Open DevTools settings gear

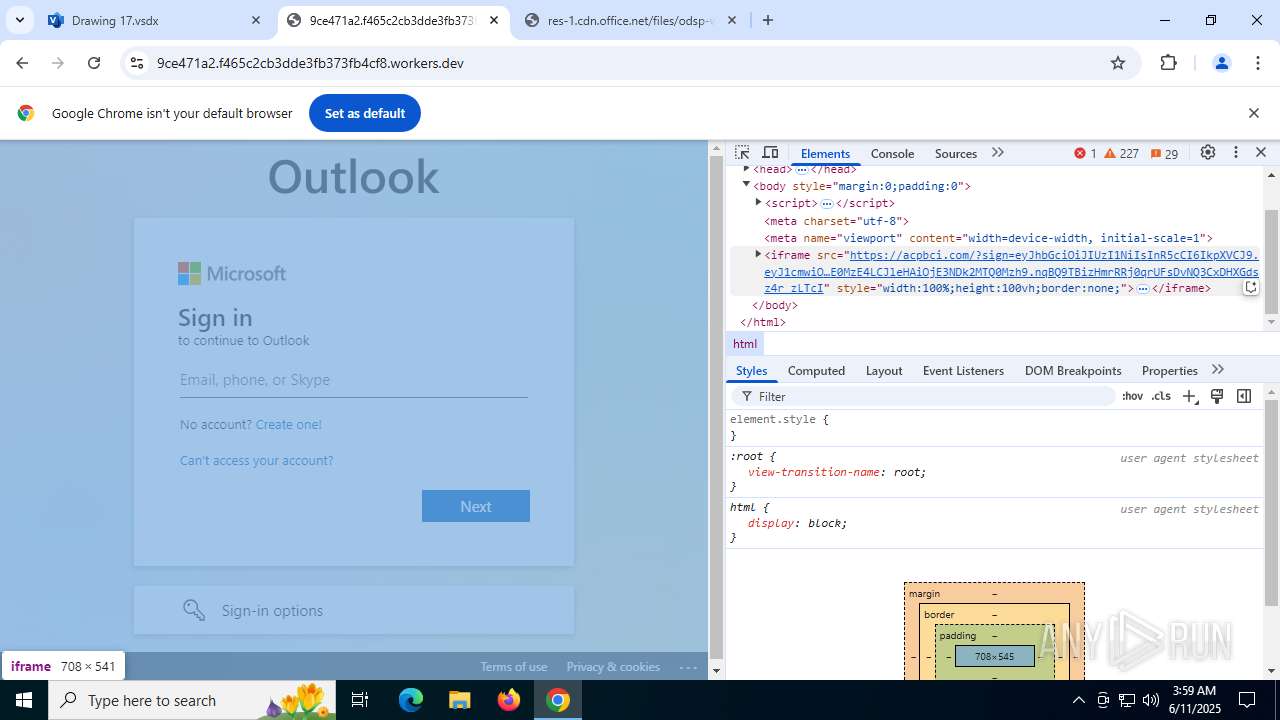(1208, 153)
